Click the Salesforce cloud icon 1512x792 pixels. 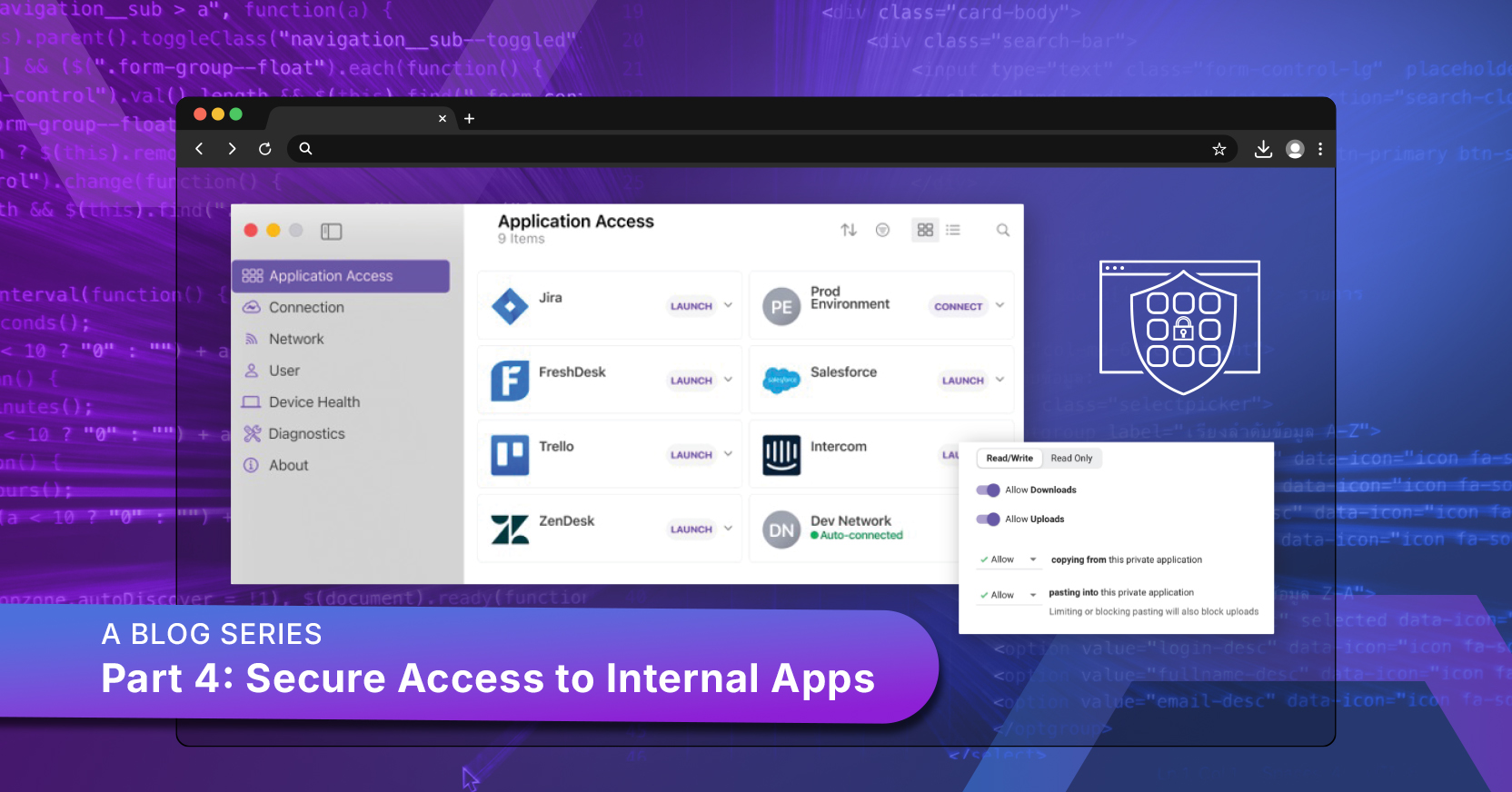click(781, 381)
